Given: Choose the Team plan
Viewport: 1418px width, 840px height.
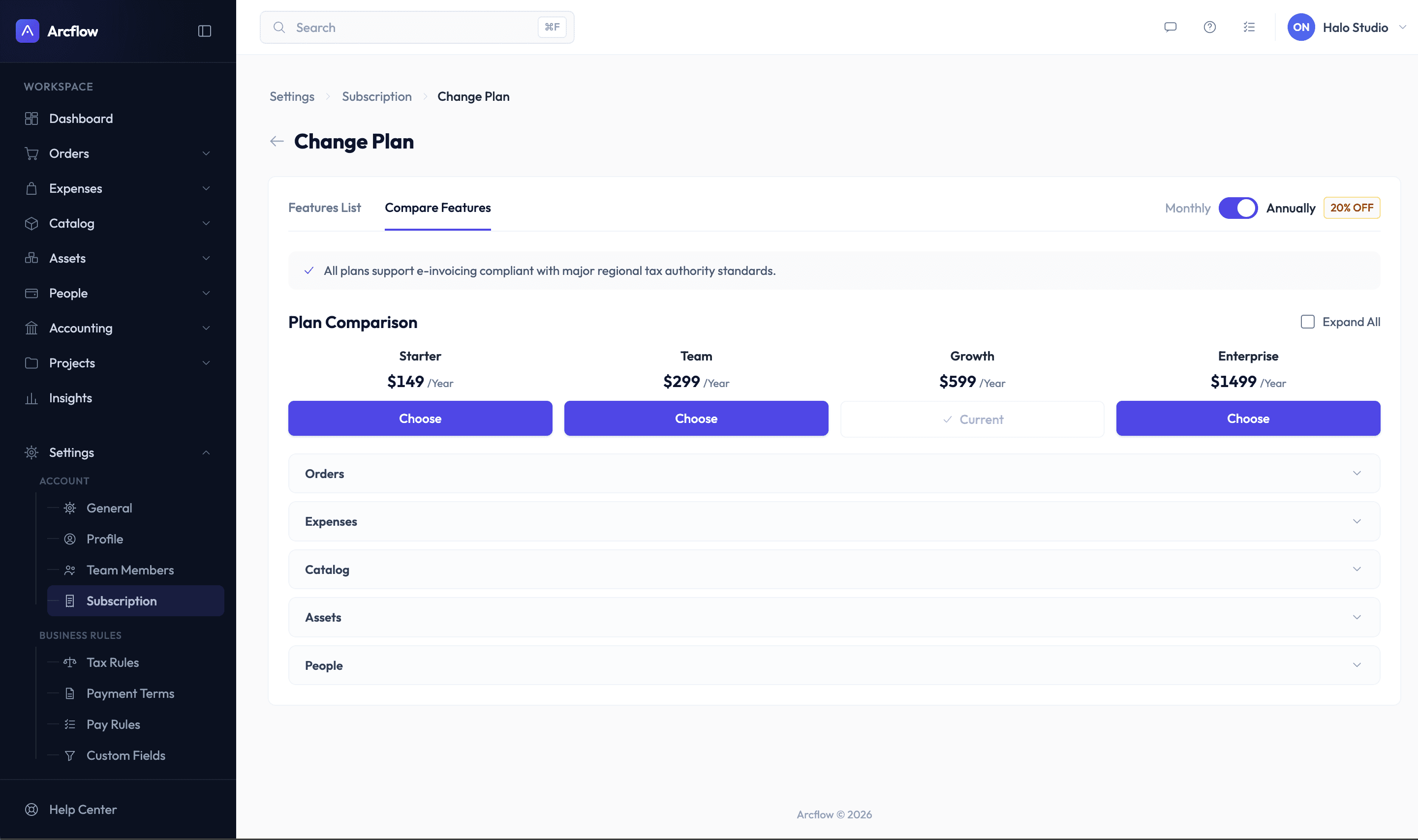Looking at the screenshot, I should pos(696,419).
